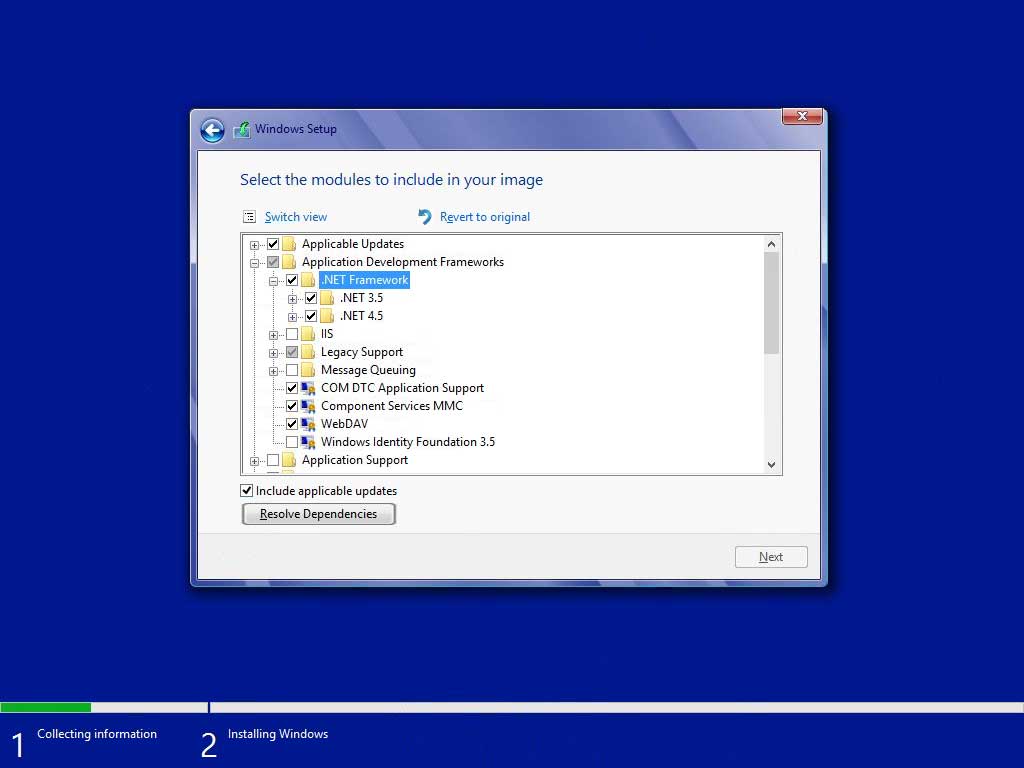Select the .NET 4.5 label

361,316
